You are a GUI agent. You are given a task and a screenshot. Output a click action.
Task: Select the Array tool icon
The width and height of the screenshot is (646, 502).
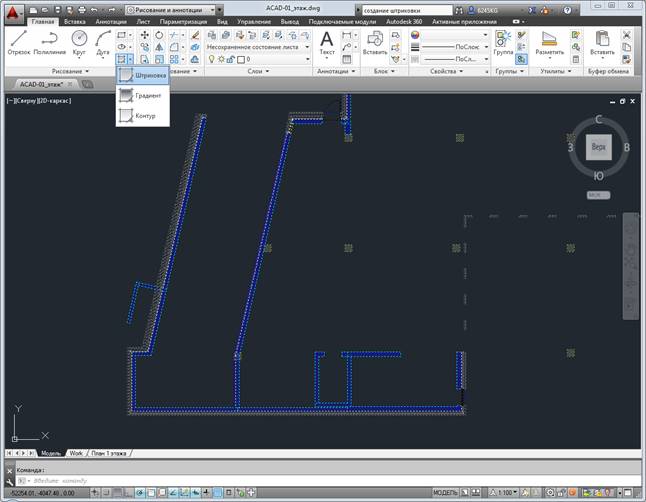pyautogui.click(x=174, y=59)
